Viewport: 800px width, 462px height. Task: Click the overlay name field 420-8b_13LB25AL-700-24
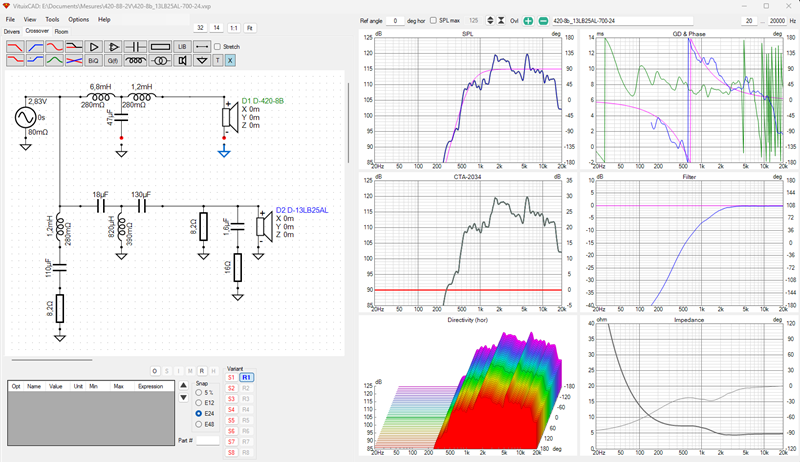pos(622,21)
